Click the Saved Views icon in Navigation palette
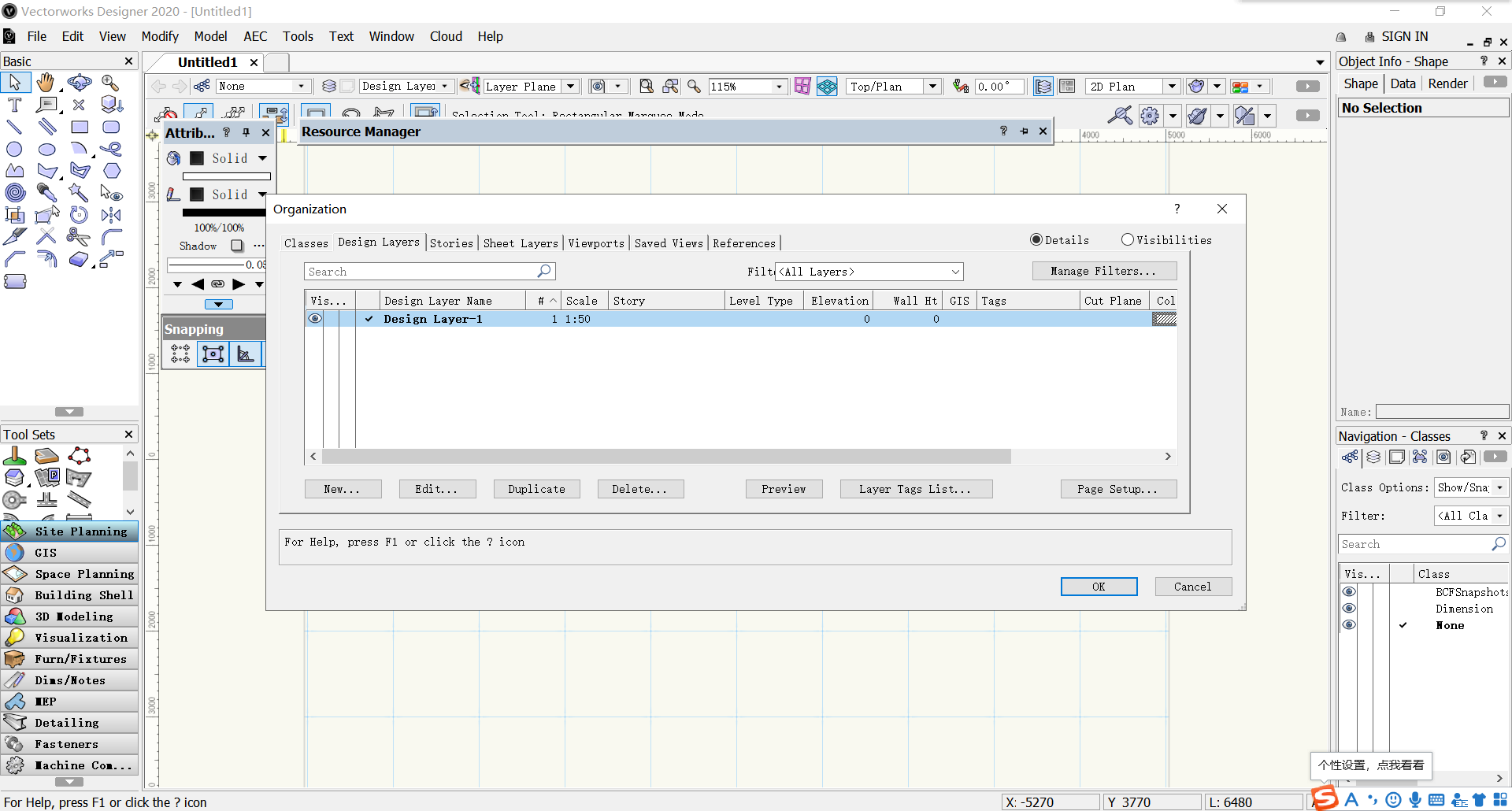This screenshot has width=1512, height=811. pos(1443,457)
